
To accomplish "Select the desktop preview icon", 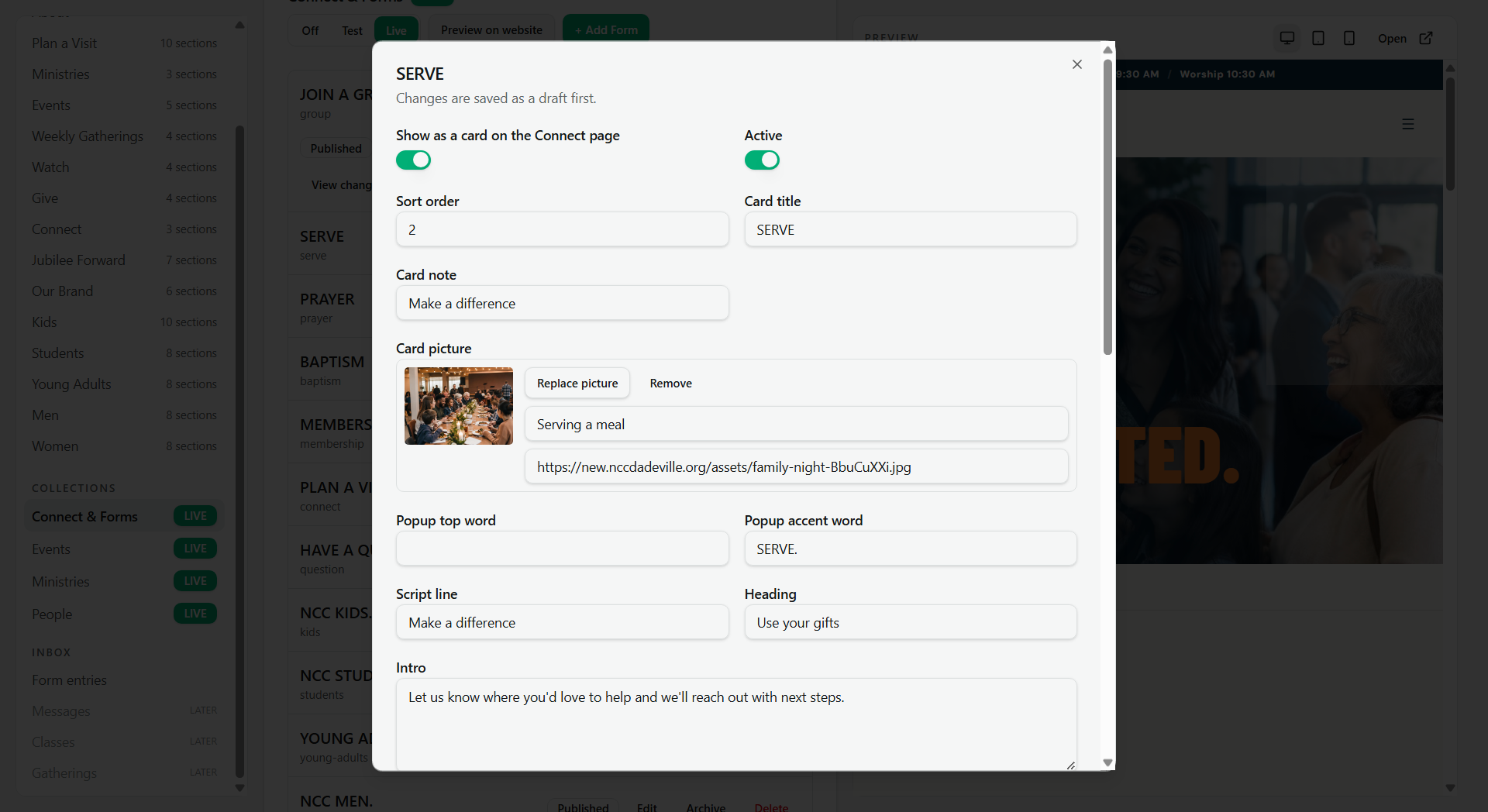I will click(x=1287, y=38).
